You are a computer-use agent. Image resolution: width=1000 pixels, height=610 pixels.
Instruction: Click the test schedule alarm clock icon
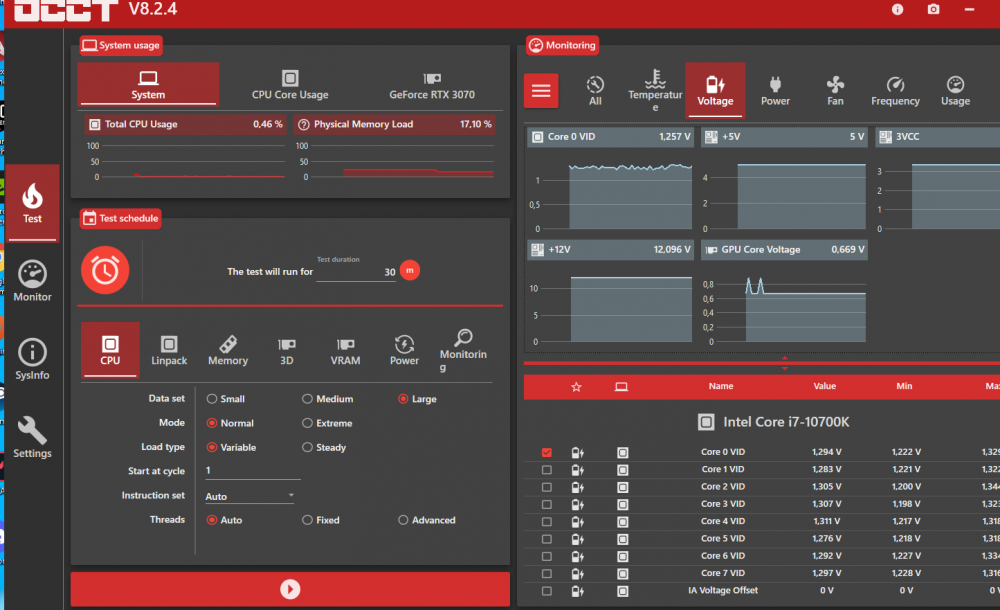click(x=105, y=270)
